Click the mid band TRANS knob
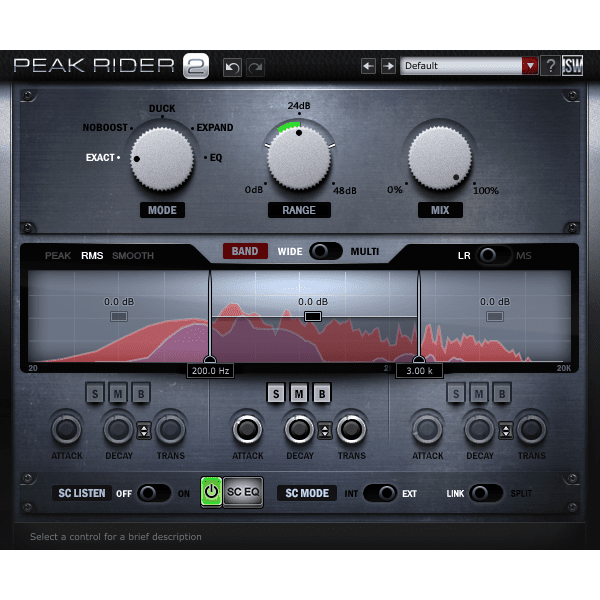600x600 pixels. pyautogui.click(x=351, y=429)
